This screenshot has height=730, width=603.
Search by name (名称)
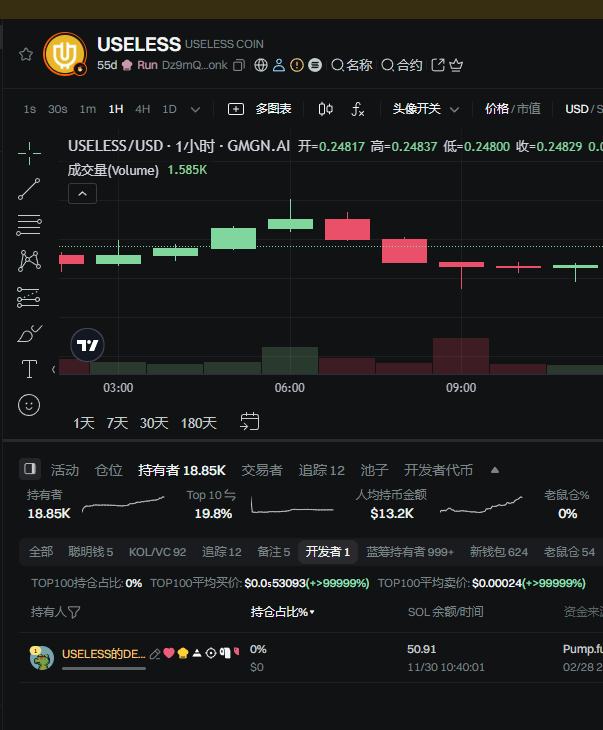click(x=352, y=65)
